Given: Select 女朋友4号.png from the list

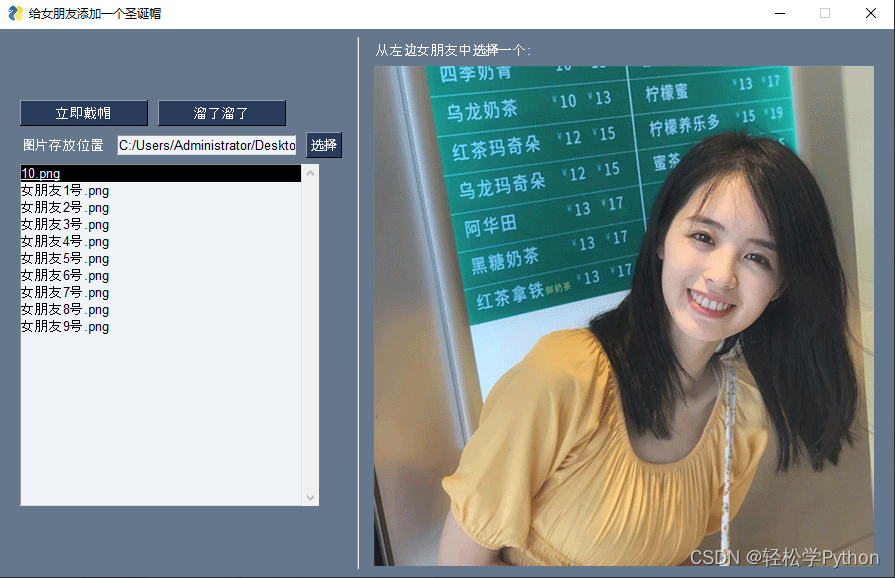Looking at the screenshot, I should 64,241.
